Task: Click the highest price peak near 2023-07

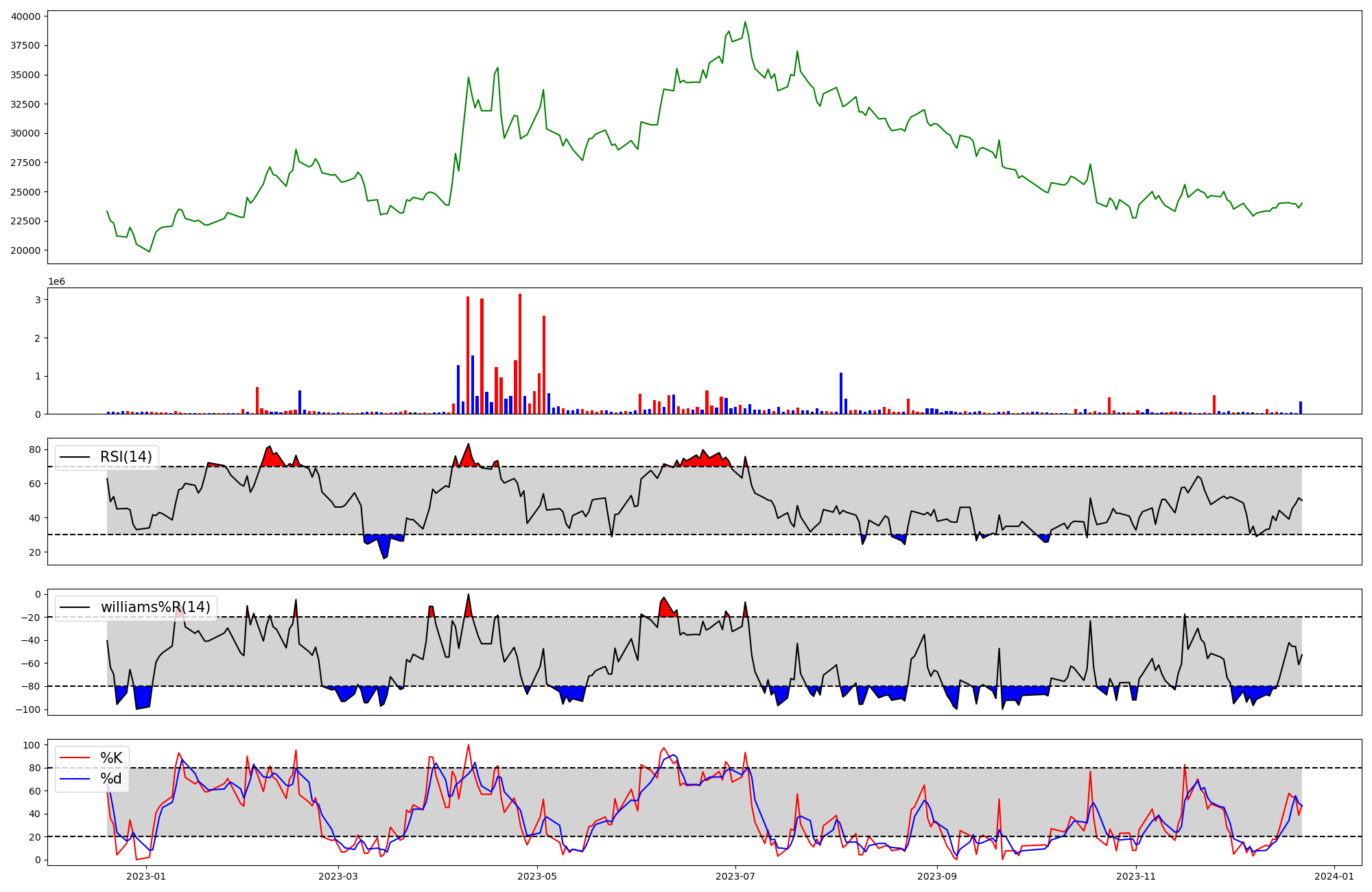Action: tap(746, 22)
